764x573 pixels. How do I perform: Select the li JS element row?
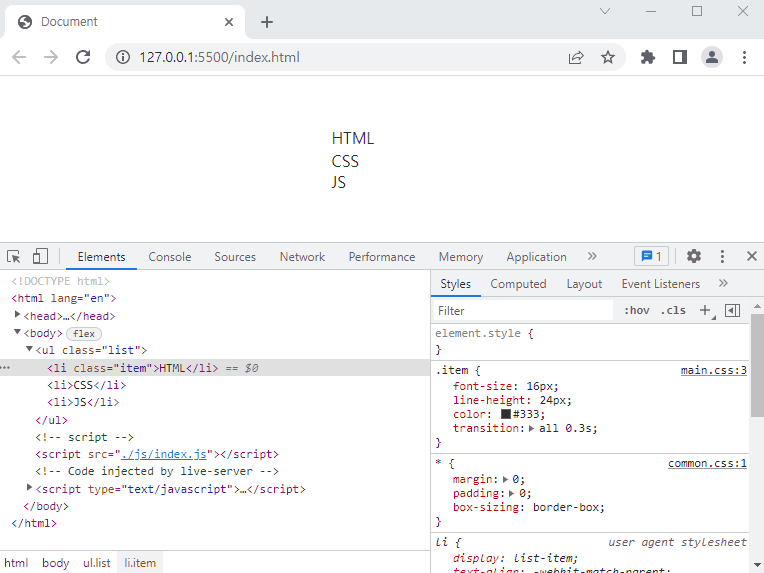(x=214, y=402)
